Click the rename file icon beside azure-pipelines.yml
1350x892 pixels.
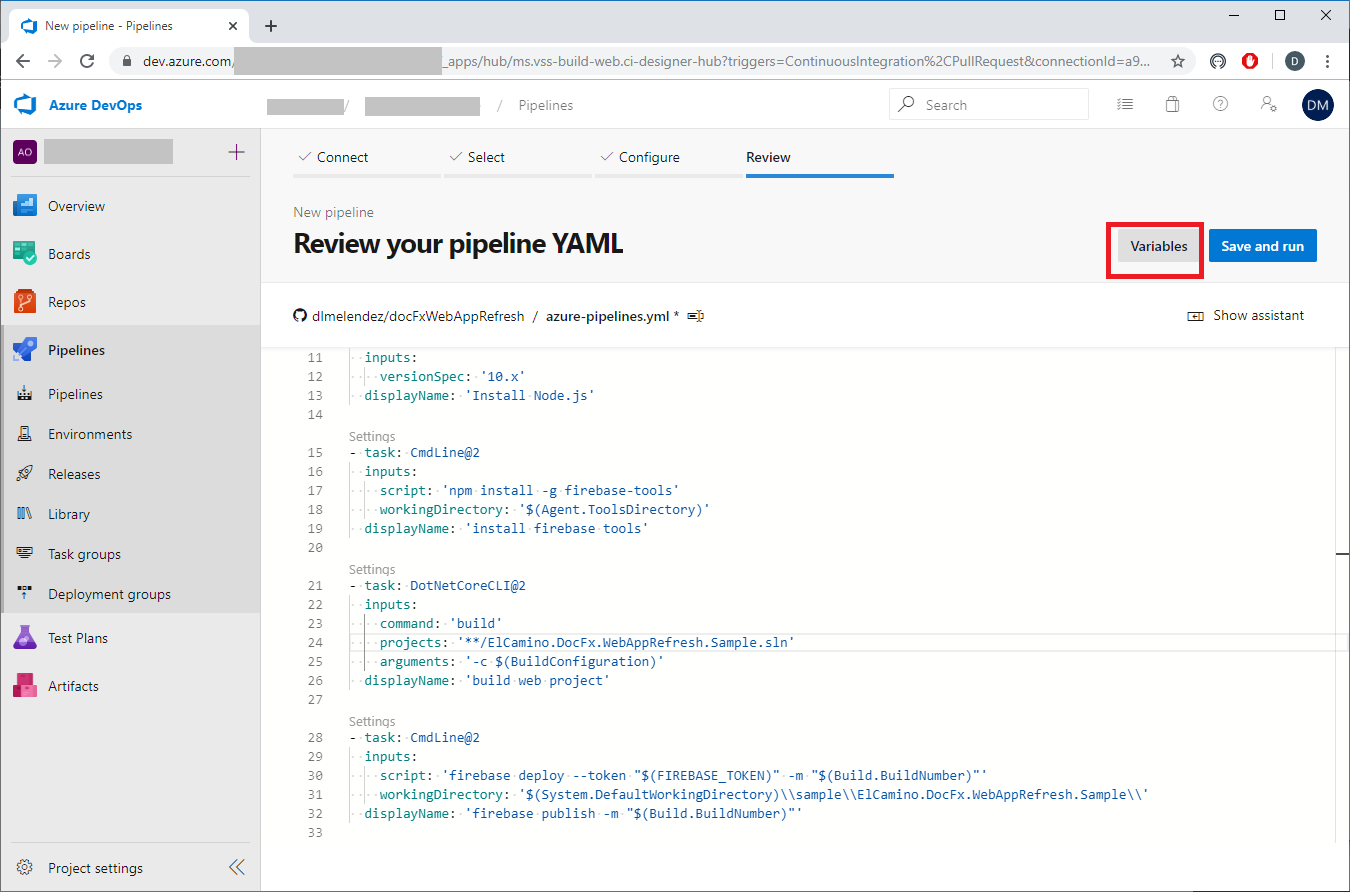[x=696, y=316]
